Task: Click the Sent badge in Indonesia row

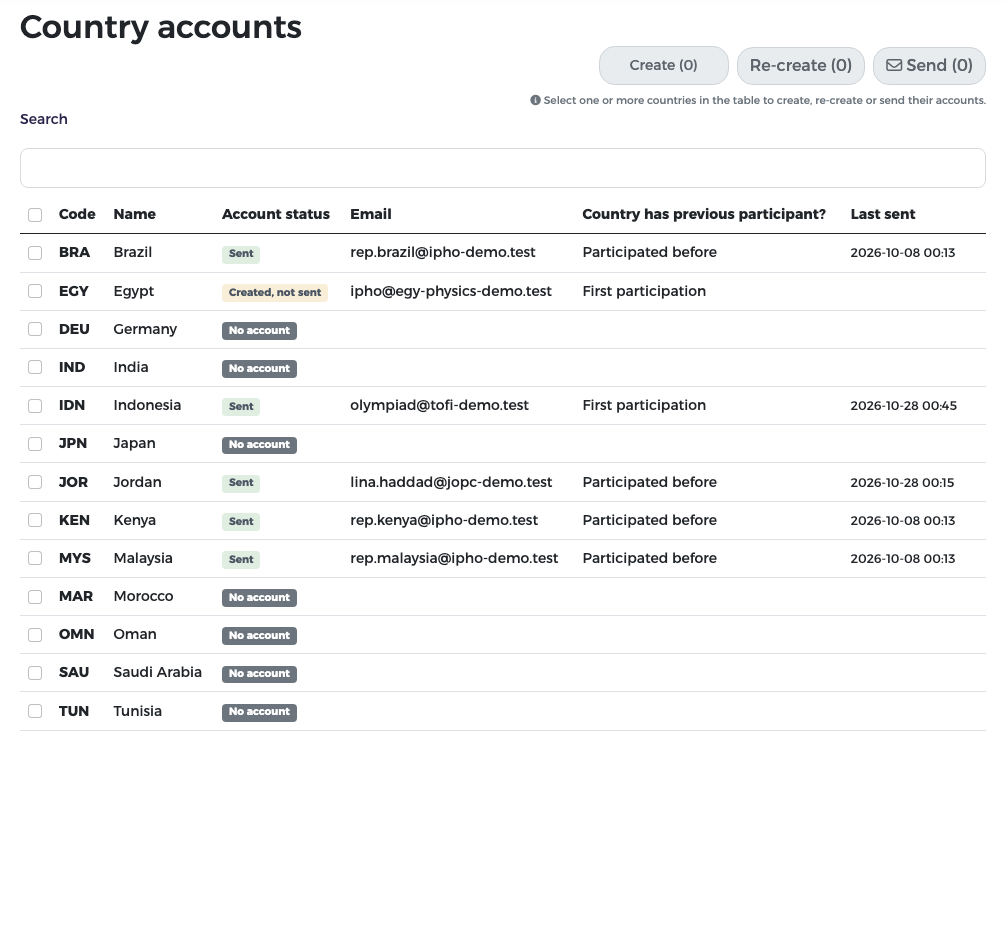Action: coord(241,406)
